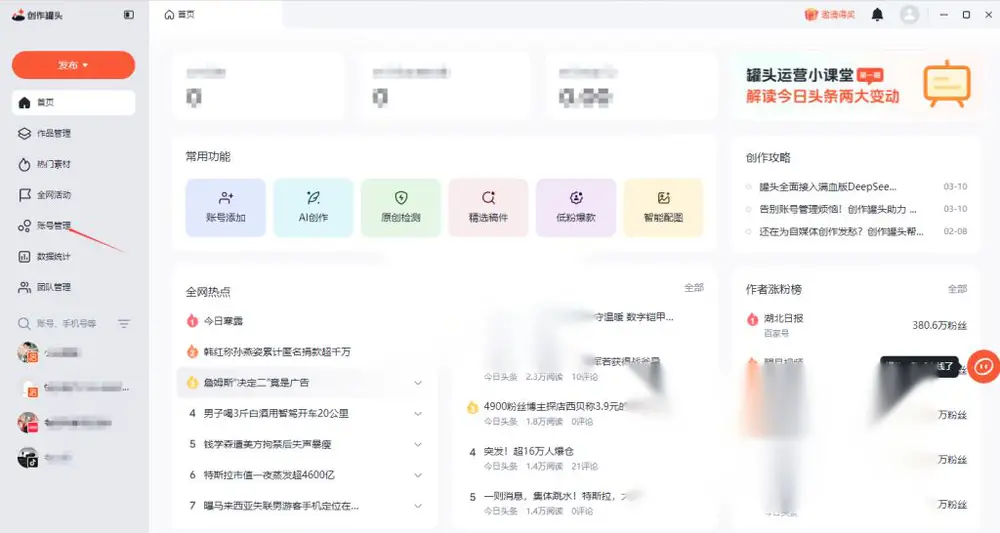Viewport: 1000px width, 533px height.
Task: Click the 作品管理 layers icon
Action: click(x=24, y=133)
